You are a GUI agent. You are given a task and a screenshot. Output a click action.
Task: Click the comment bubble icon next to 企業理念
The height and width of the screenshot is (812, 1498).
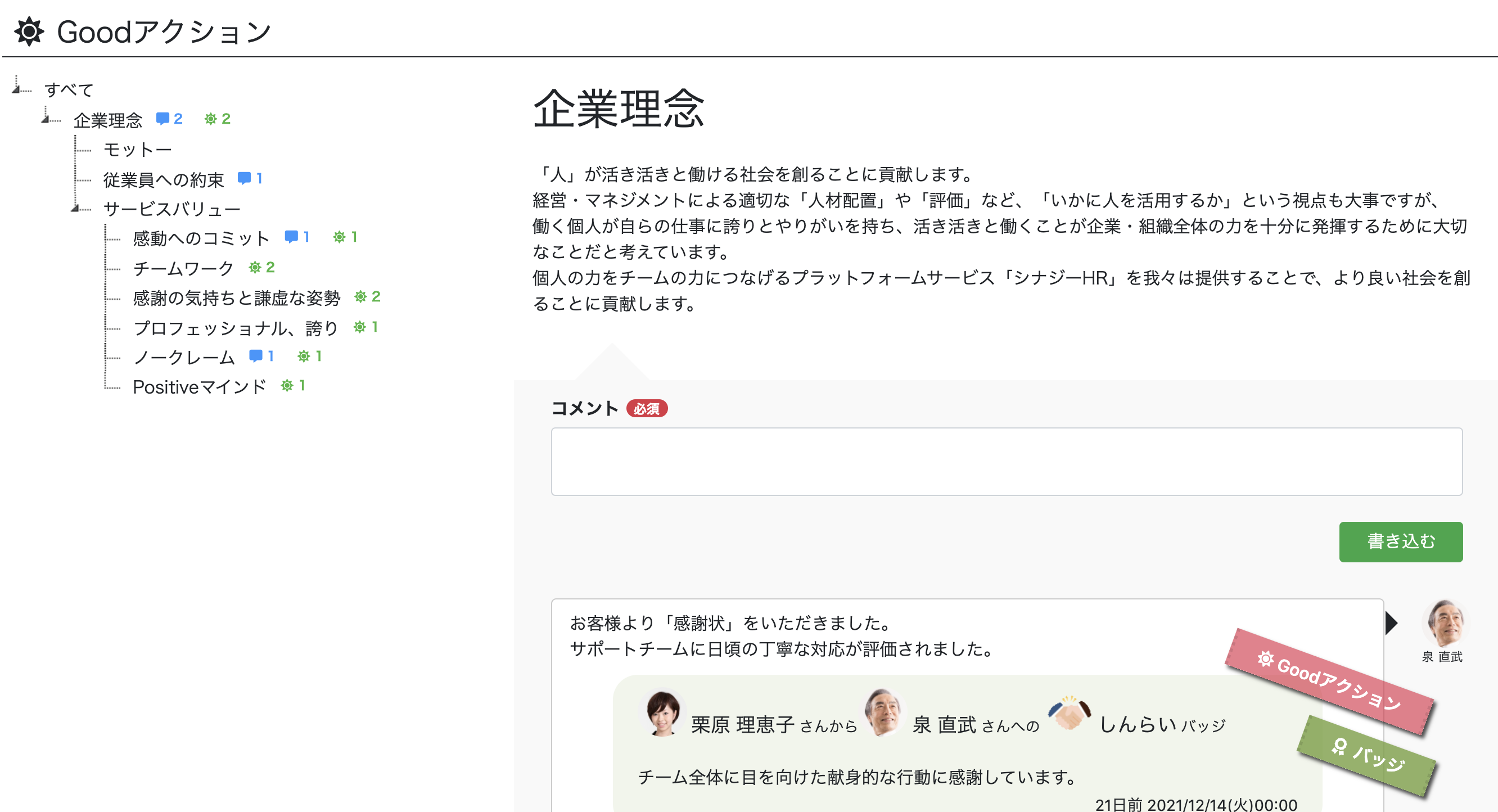click(x=163, y=119)
